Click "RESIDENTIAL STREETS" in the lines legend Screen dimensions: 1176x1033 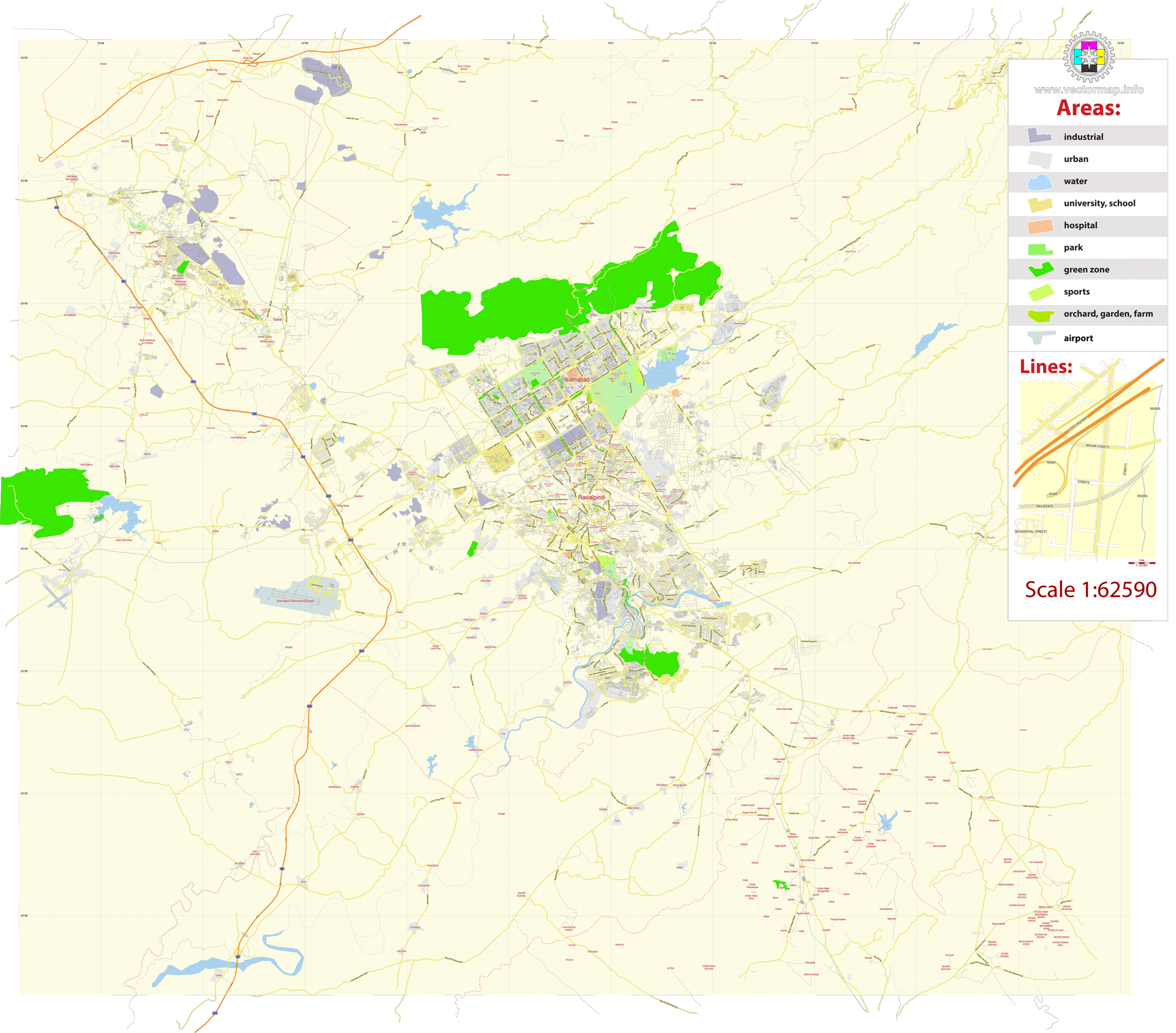(x=1031, y=532)
